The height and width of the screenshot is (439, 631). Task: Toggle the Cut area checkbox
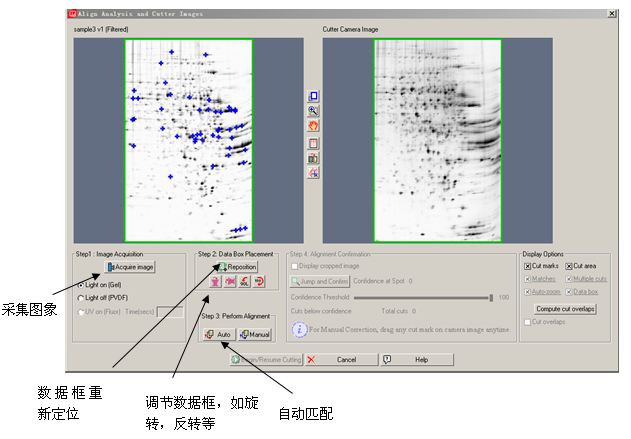[569, 266]
